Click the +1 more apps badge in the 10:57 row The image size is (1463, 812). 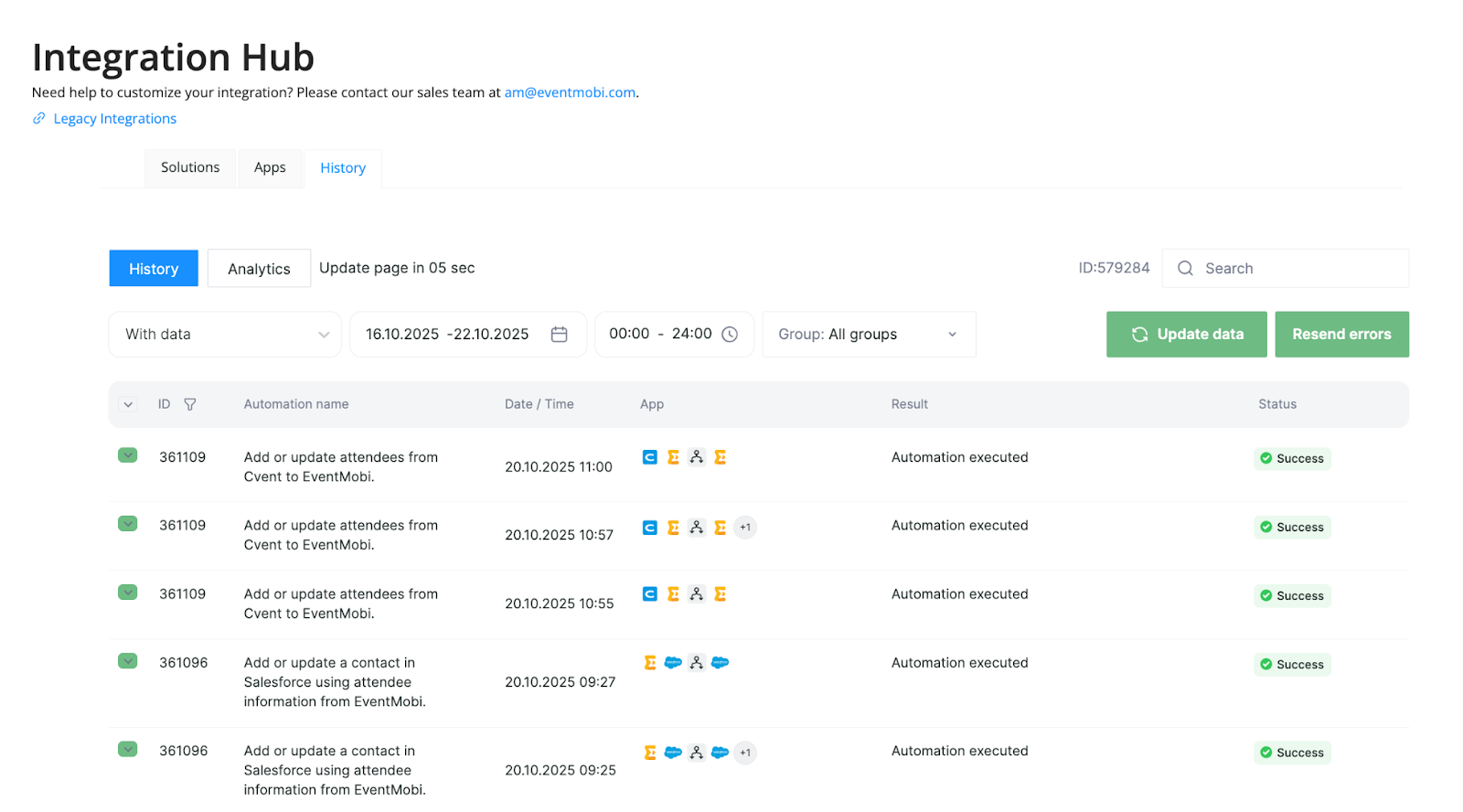point(745,528)
